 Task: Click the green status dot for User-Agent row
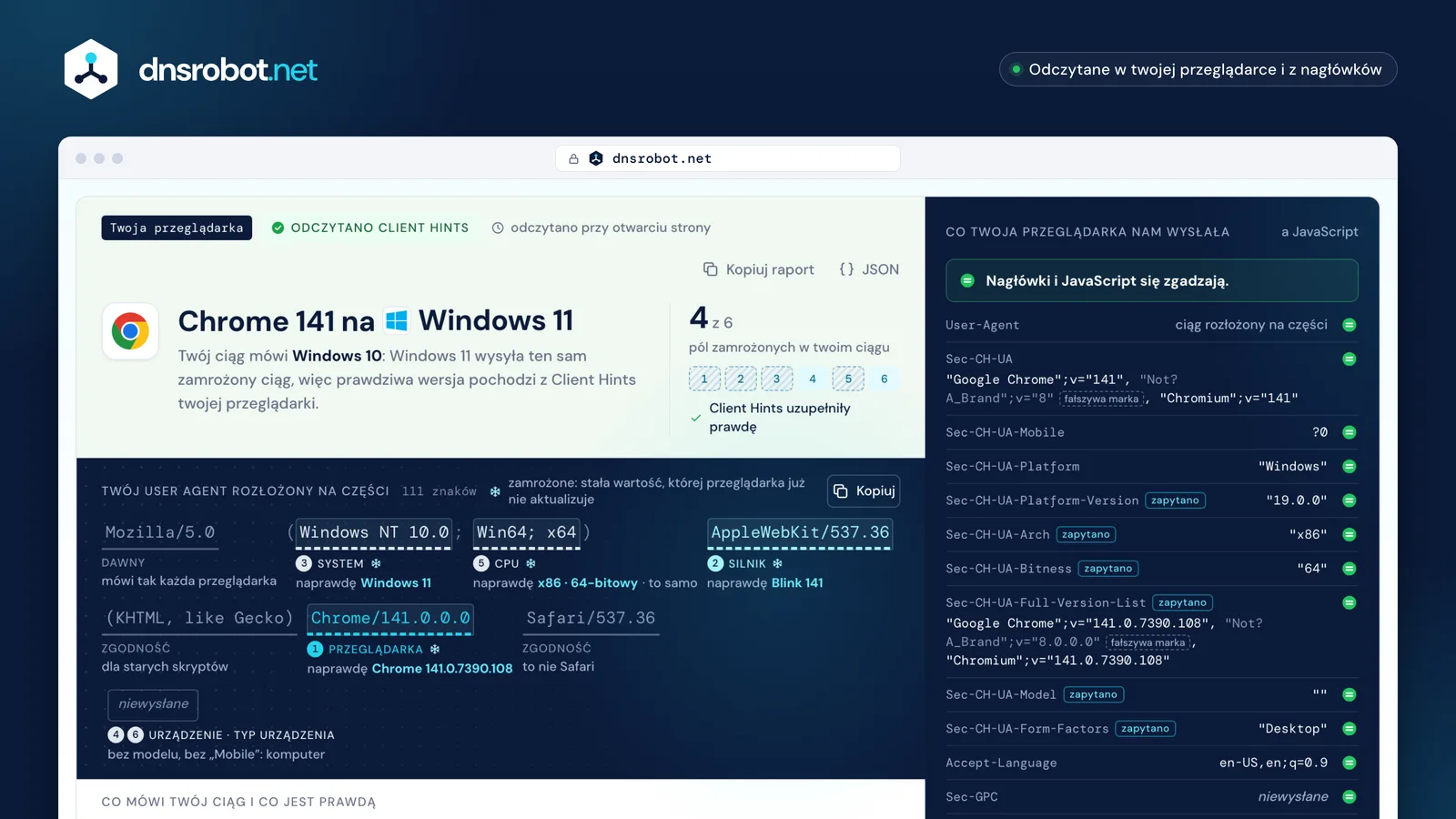tap(1350, 325)
